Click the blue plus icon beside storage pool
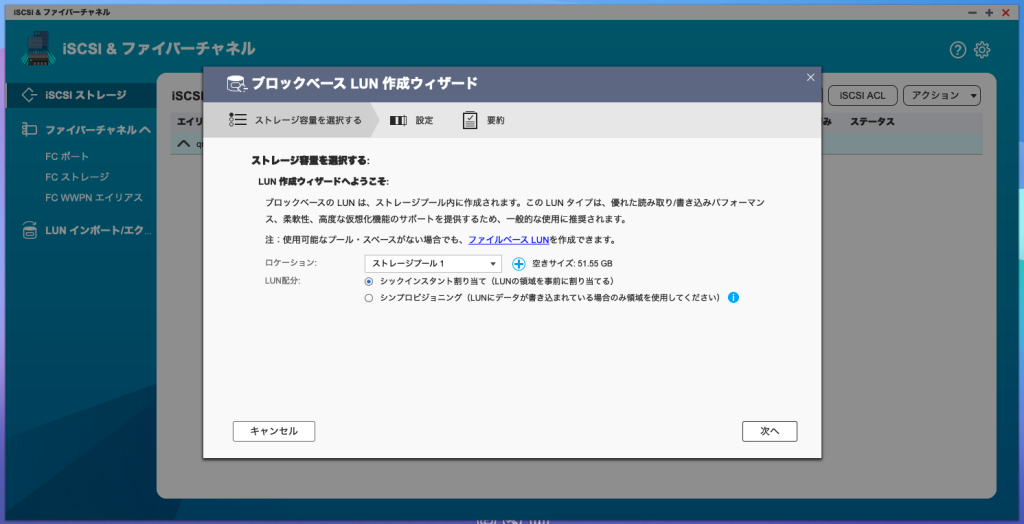Image resolution: width=1024 pixels, height=524 pixels. click(x=518, y=264)
